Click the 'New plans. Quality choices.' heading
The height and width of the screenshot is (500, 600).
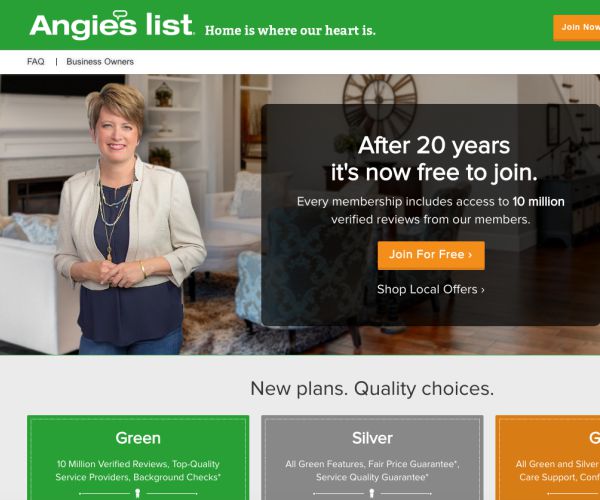[372, 389]
